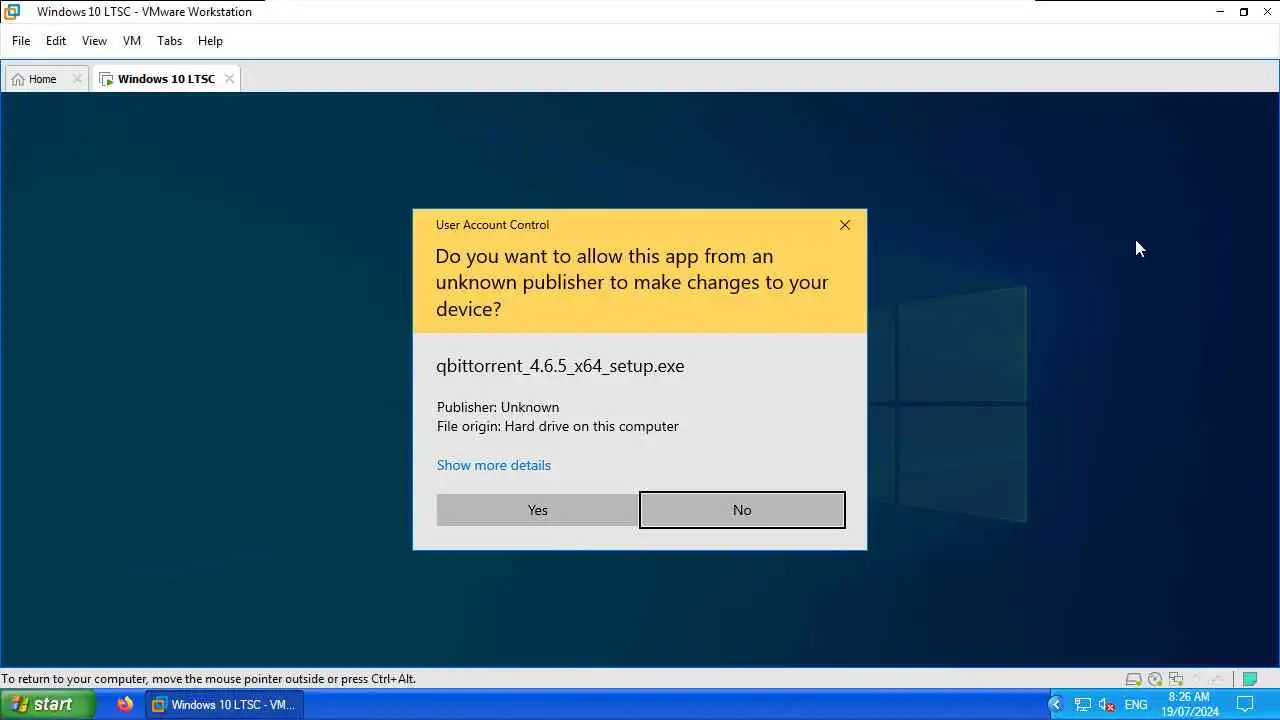Launch Firefox from the taskbar

click(125, 704)
